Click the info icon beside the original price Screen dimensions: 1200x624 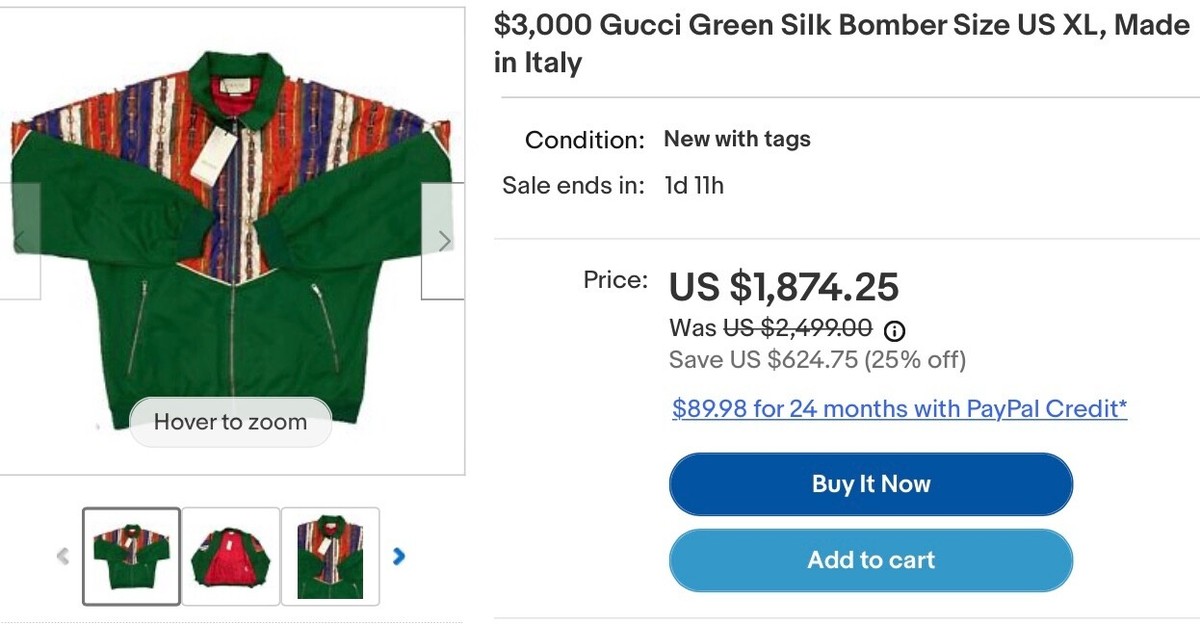pos(896,329)
